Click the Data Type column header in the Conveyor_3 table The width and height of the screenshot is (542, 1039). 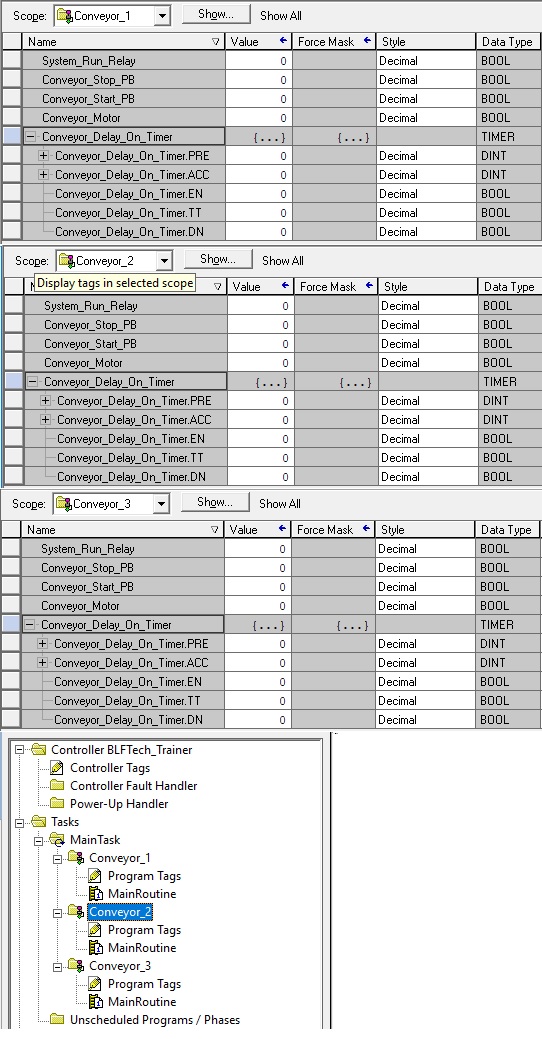point(508,529)
